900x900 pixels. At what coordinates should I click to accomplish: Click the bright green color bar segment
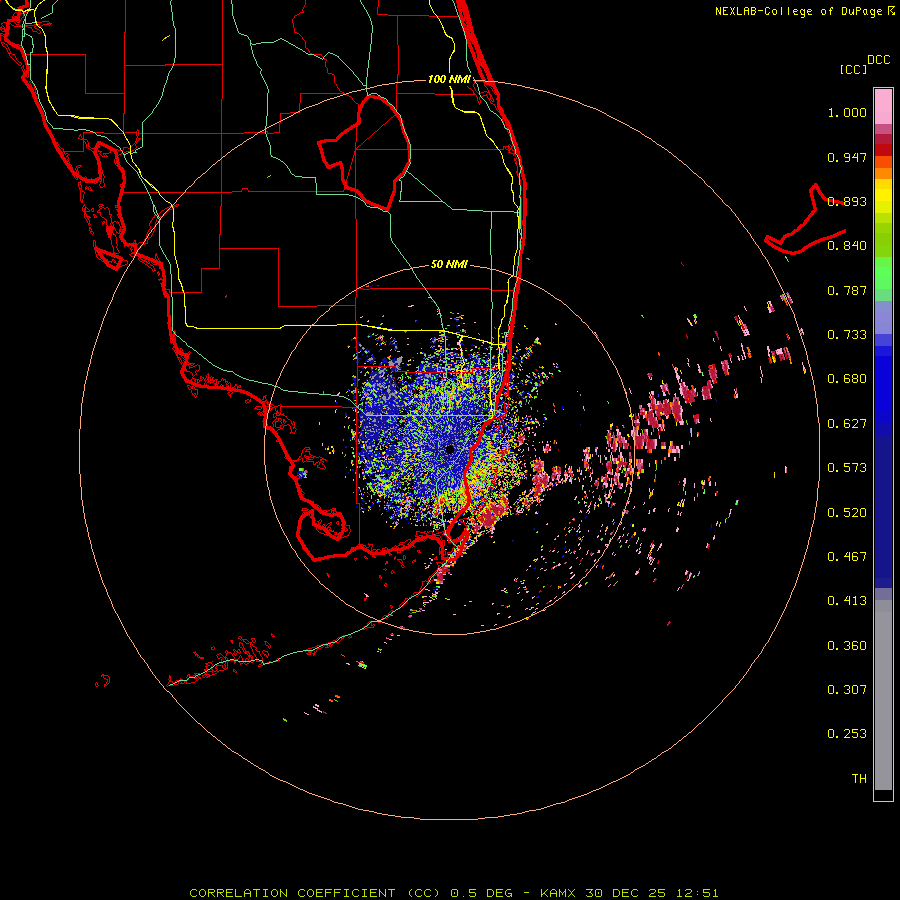[883, 273]
